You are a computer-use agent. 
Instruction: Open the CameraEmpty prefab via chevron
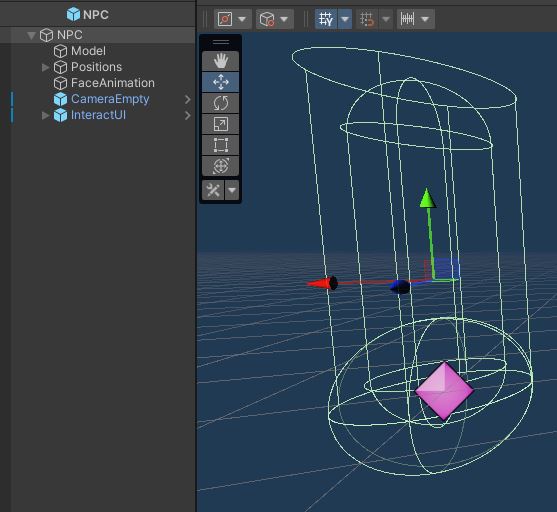click(188, 99)
